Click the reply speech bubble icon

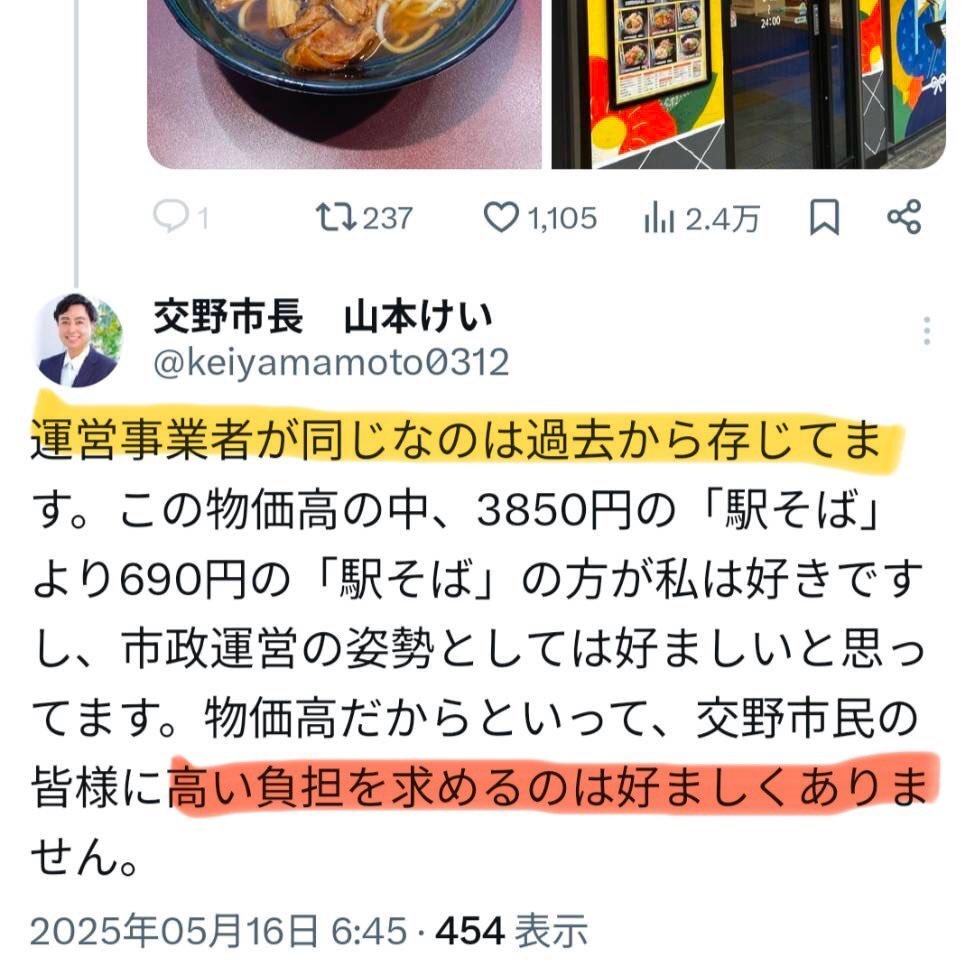(x=170, y=217)
